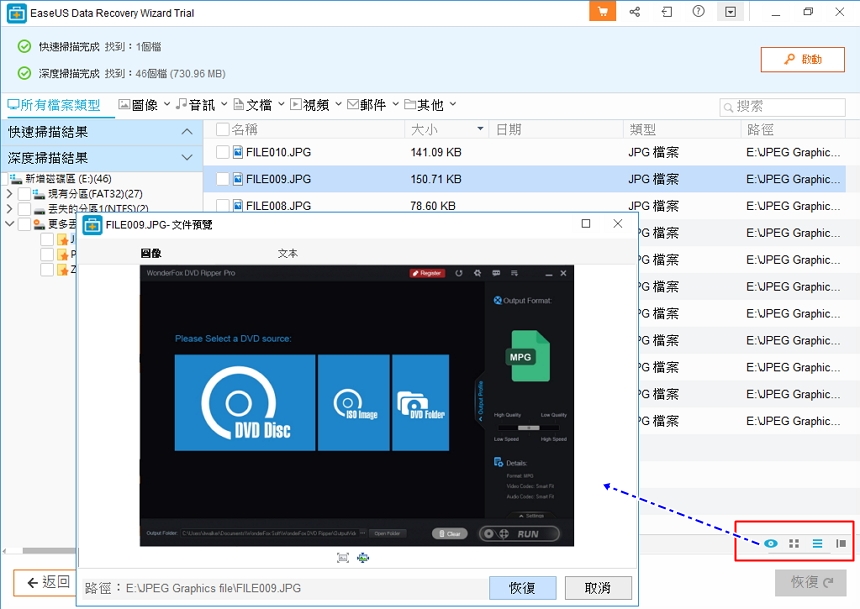
Task: Click the green check beside 快速掃描完成
Action: [x=24, y=47]
